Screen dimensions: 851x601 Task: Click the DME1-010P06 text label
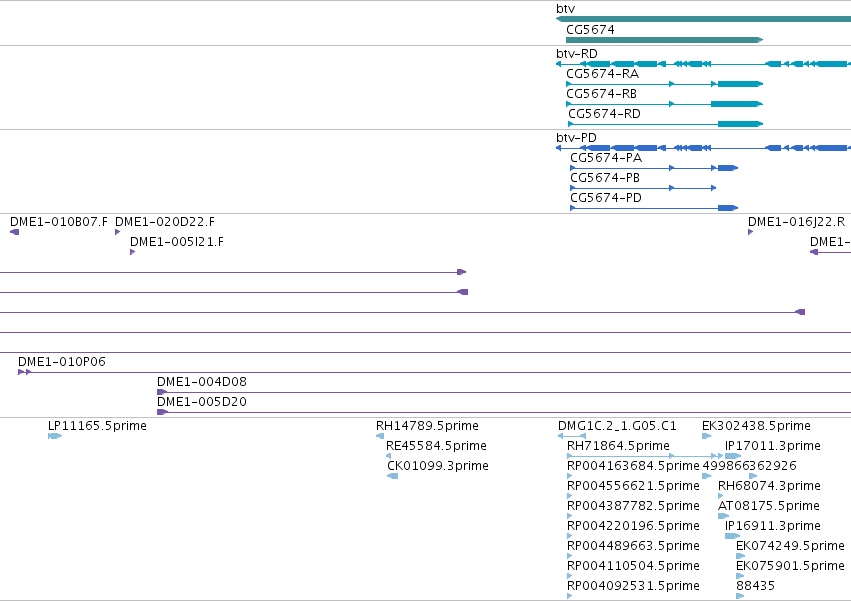pos(62,363)
